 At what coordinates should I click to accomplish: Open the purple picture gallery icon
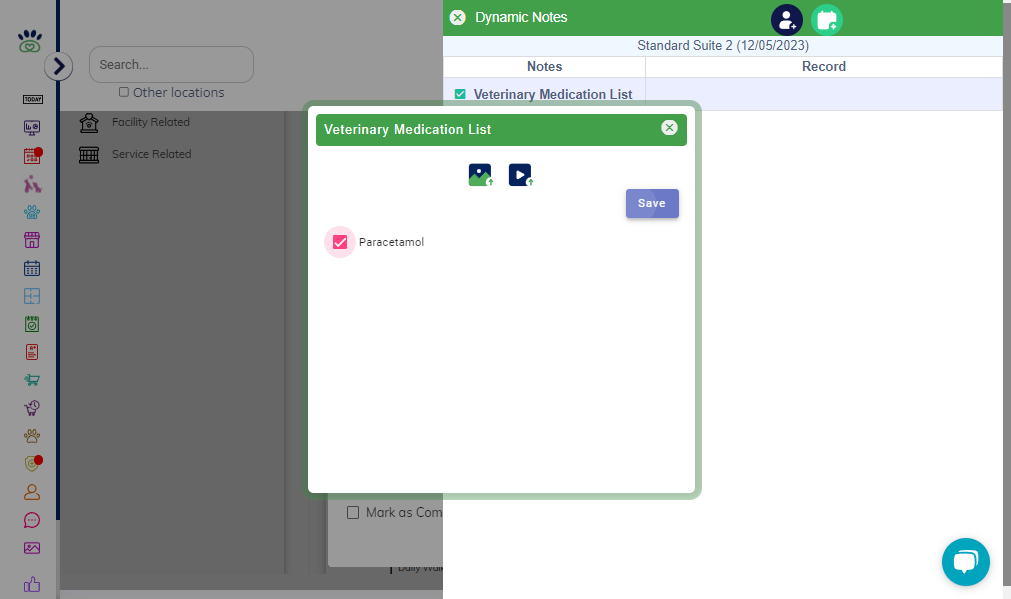[32, 548]
